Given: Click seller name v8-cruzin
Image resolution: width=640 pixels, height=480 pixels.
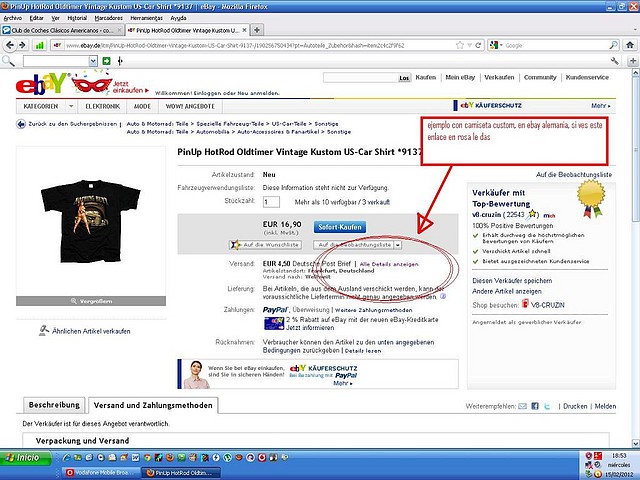Looking at the screenshot, I should (x=486, y=215).
